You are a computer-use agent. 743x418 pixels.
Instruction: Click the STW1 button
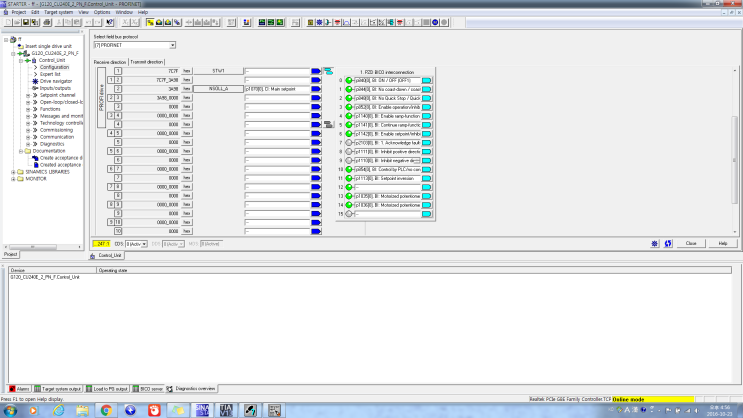click(x=218, y=71)
